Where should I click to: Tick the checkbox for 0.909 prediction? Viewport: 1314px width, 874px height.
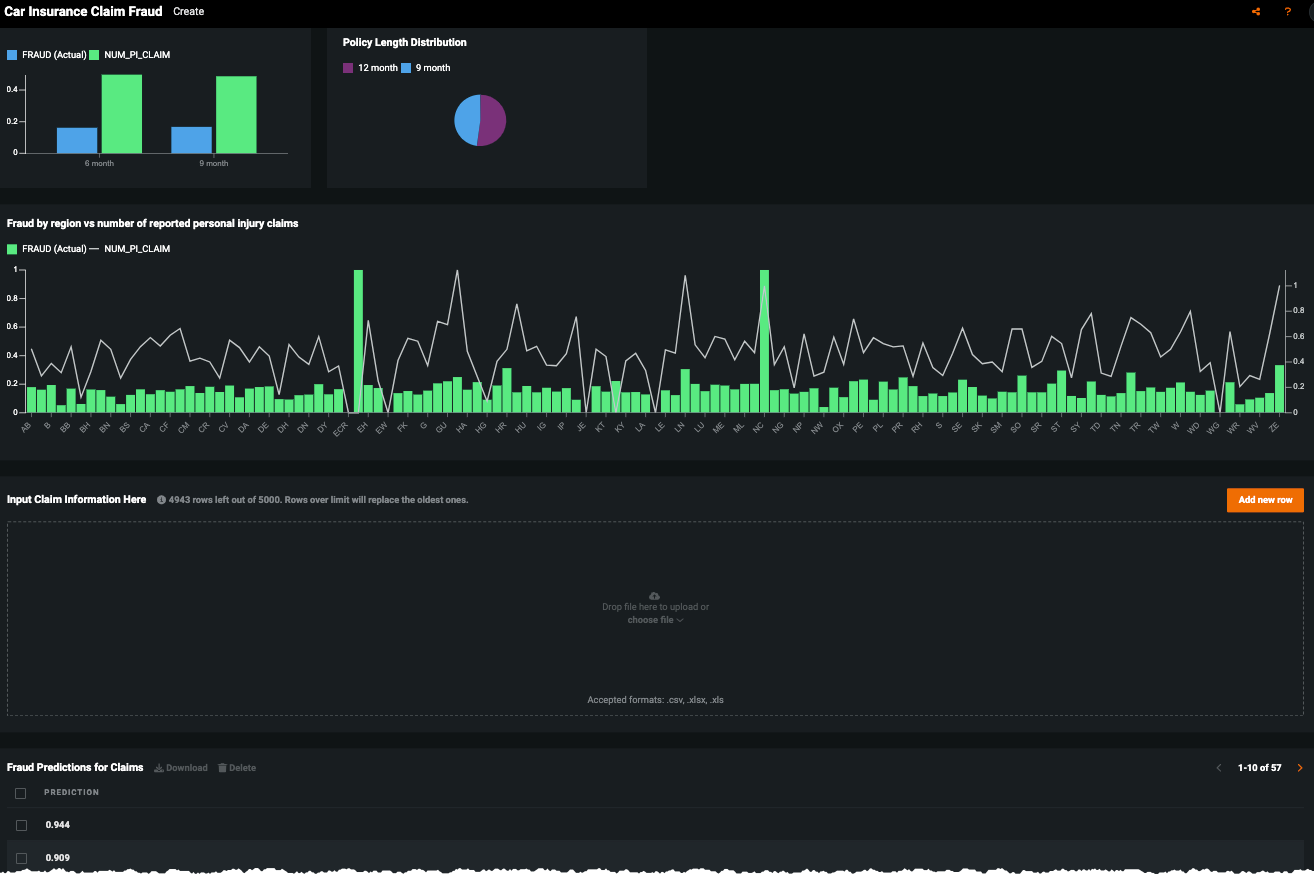[21, 858]
